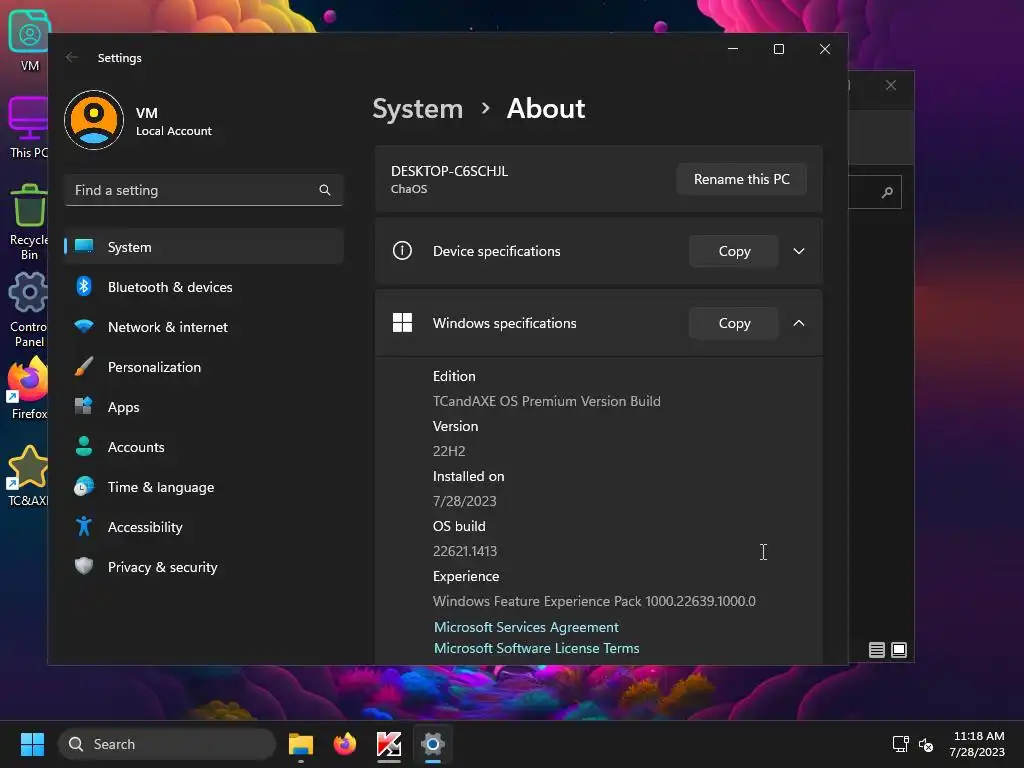The width and height of the screenshot is (1024, 768).
Task: Click the Settings gear on taskbar
Action: coord(433,744)
